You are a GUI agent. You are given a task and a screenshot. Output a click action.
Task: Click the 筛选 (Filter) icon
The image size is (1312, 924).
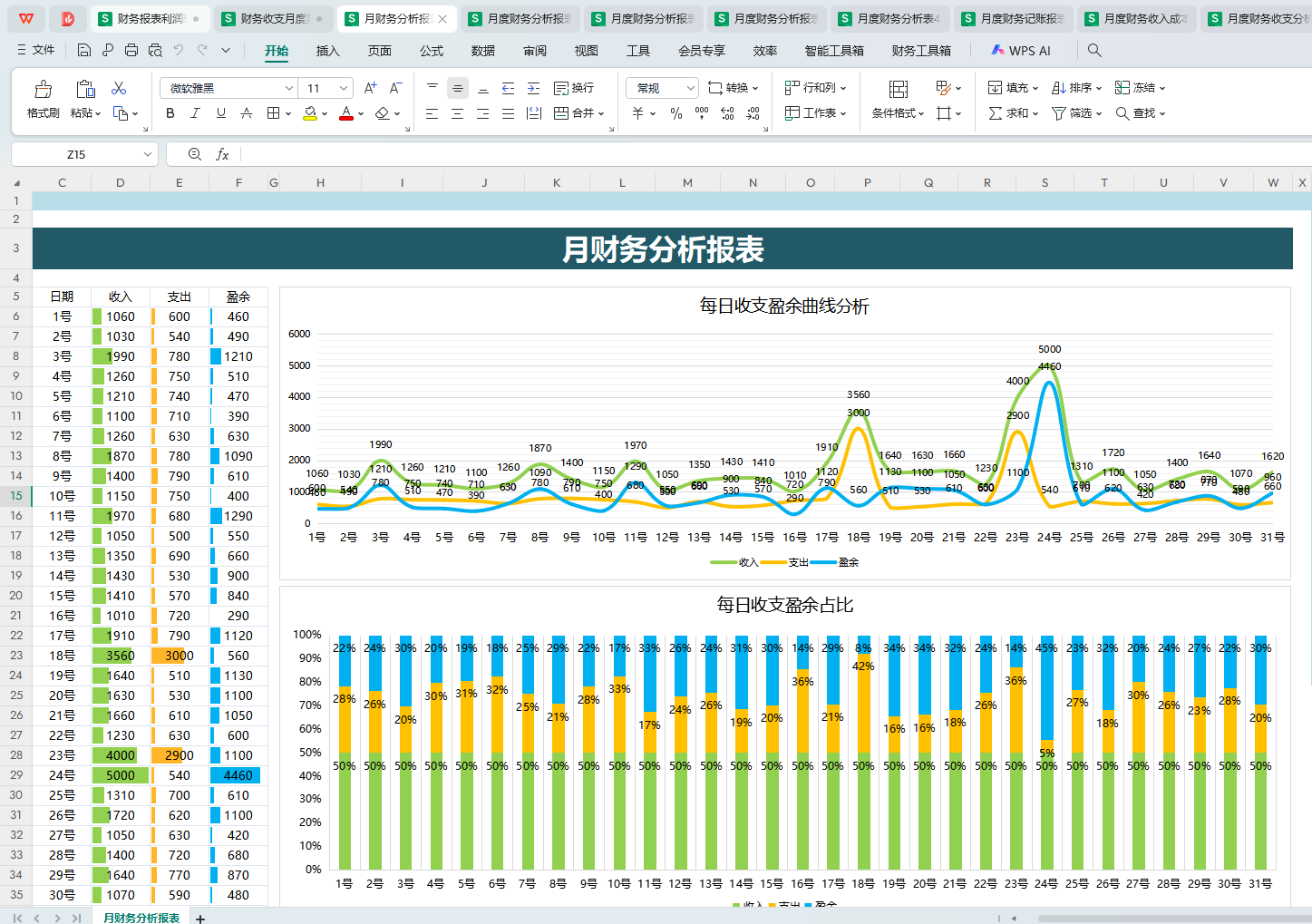coord(1071,112)
